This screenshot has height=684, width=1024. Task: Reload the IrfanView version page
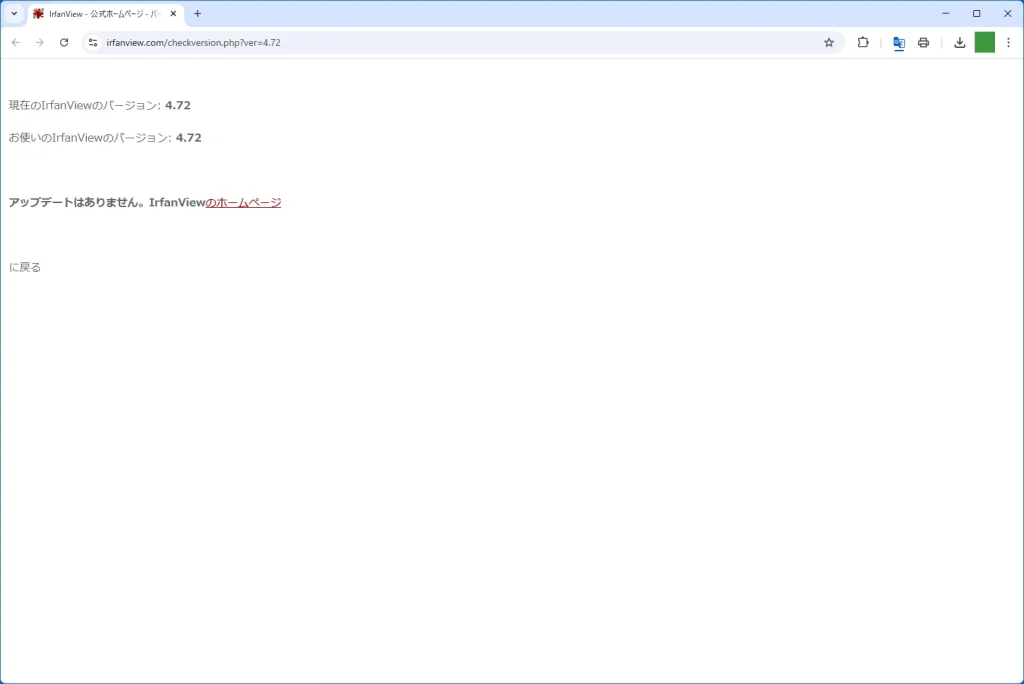pos(64,42)
